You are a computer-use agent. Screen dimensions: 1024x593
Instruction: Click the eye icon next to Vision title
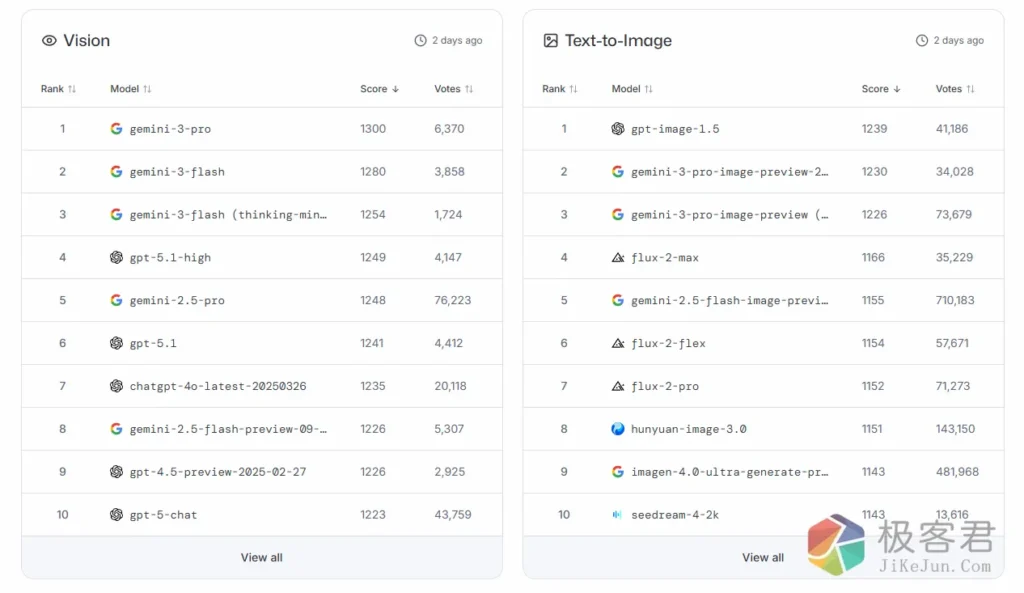point(49,41)
